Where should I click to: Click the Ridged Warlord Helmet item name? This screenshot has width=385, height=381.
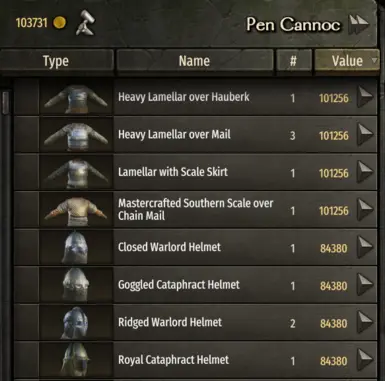coord(170,322)
